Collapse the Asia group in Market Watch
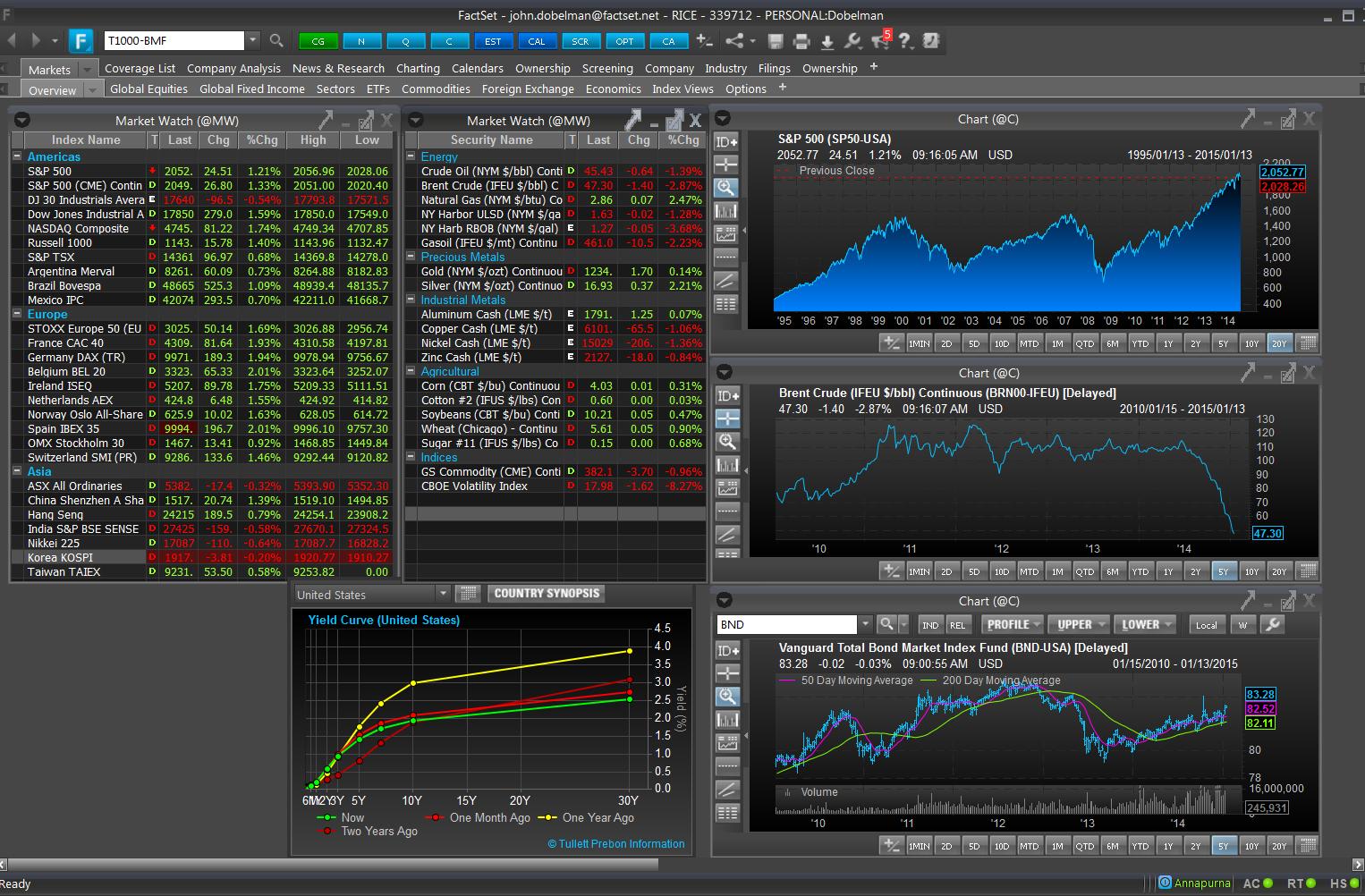Screen dimensions: 1365x896 point(17,471)
